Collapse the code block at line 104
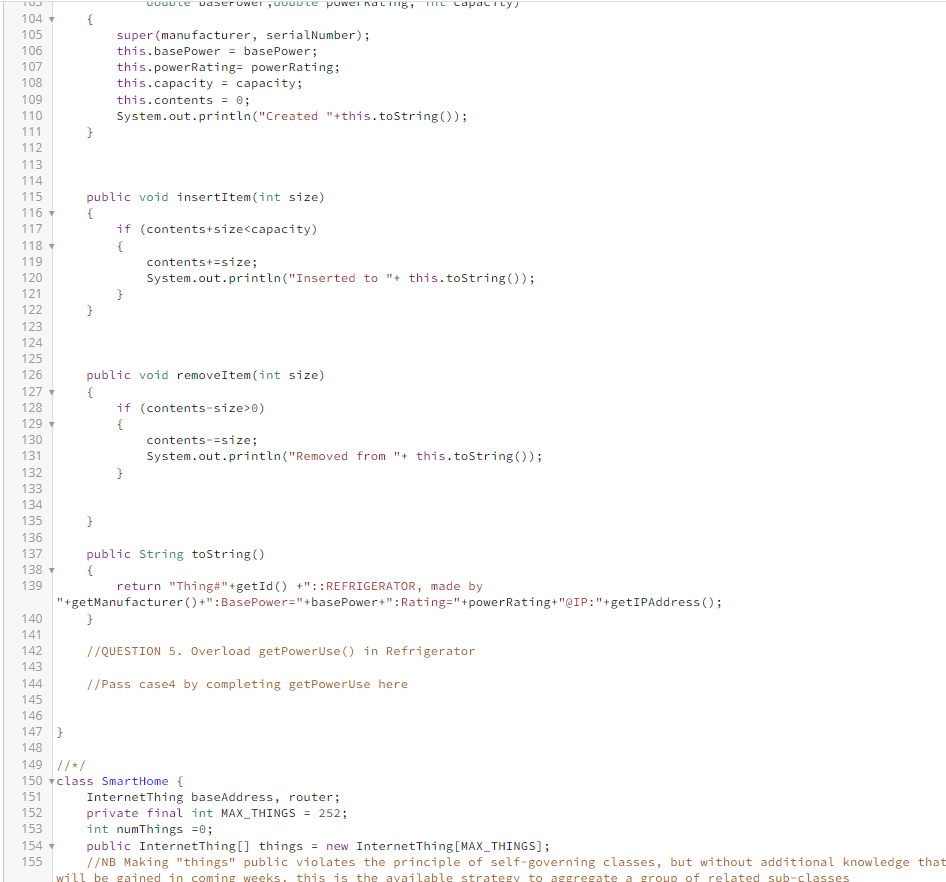 tap(51, 18)
